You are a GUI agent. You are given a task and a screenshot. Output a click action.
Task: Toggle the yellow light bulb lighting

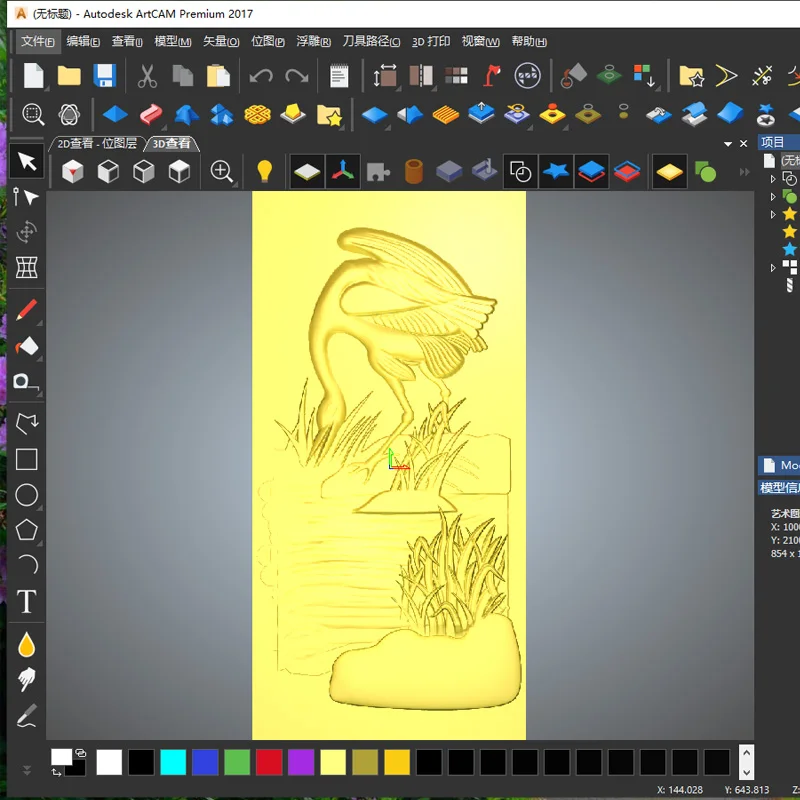264,172
